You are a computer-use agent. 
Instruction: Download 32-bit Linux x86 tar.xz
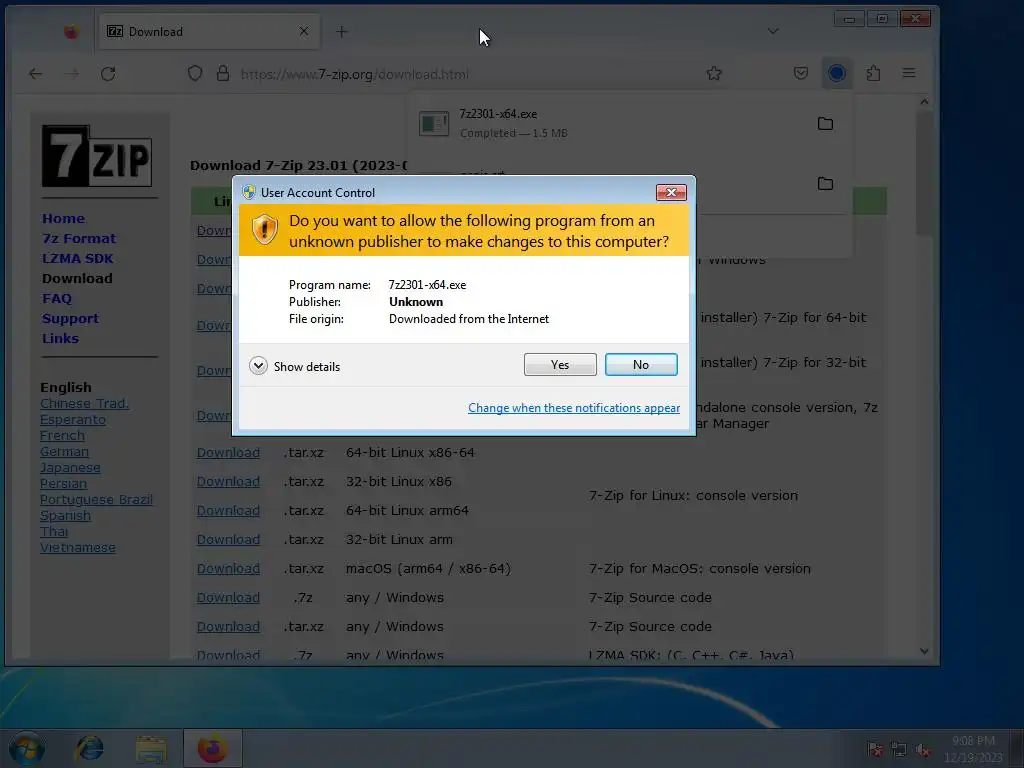228,481
